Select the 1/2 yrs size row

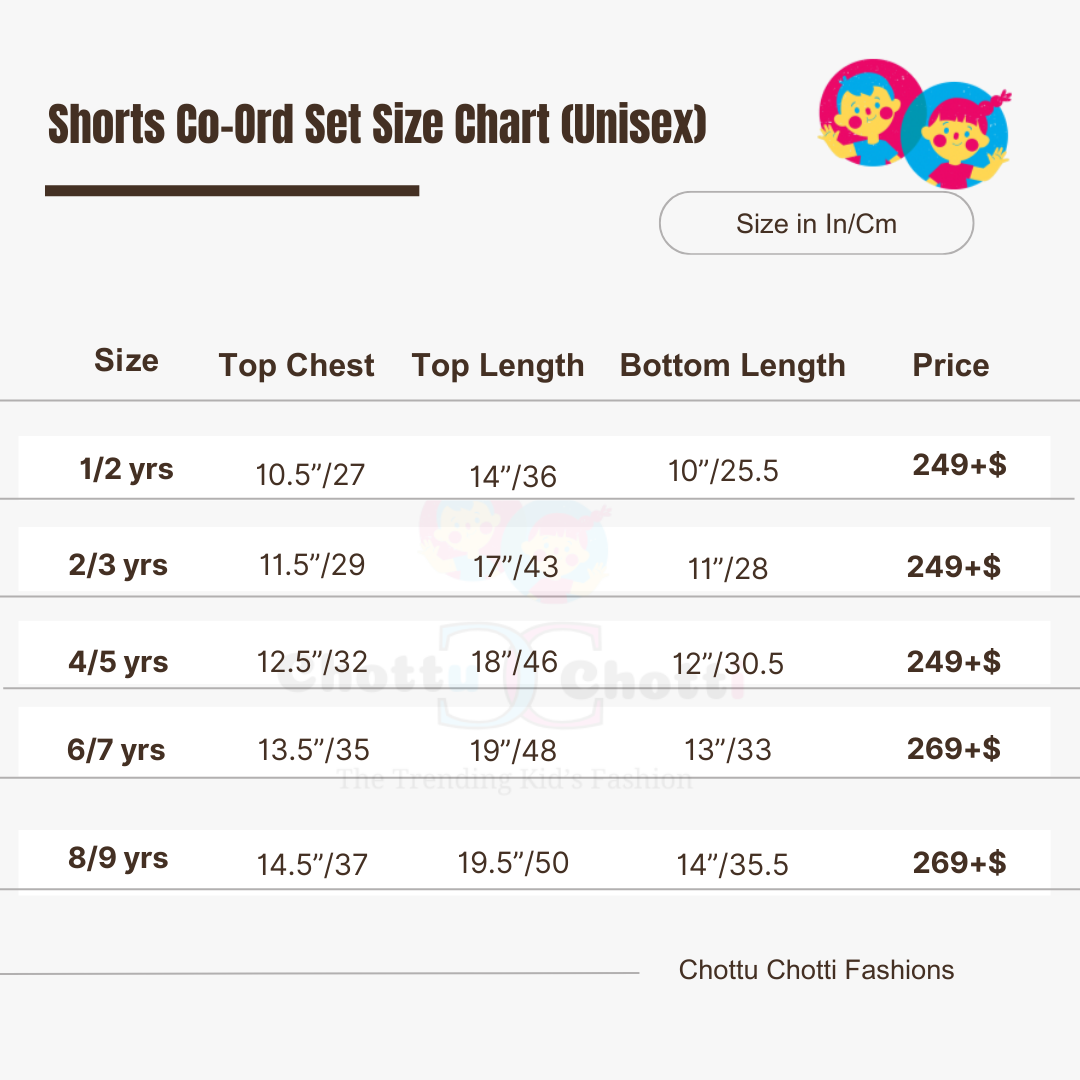pyautogui.click(x=534, y=467)
